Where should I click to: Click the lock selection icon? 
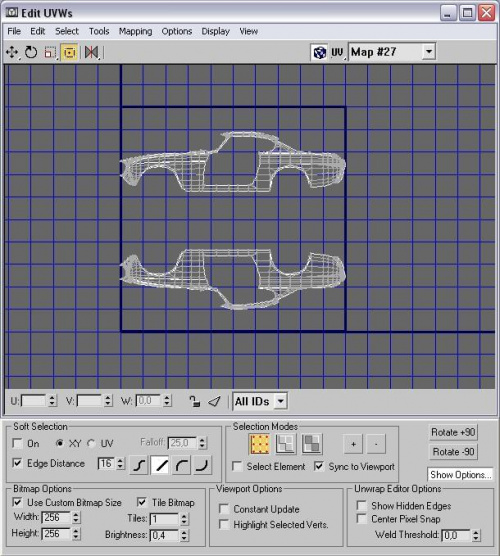(x=194, y=401)
